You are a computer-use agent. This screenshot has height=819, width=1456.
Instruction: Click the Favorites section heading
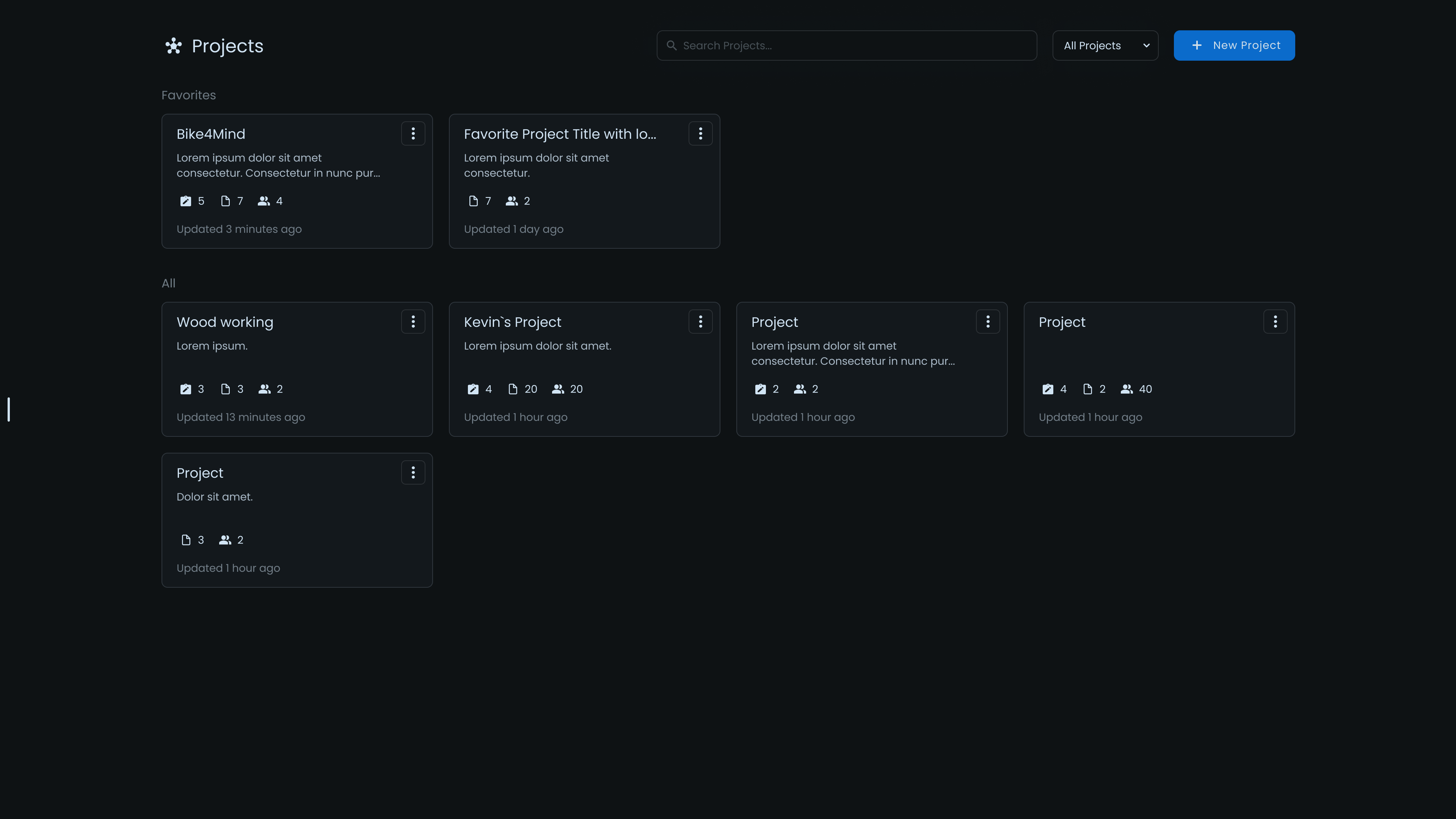click(188, 95)
